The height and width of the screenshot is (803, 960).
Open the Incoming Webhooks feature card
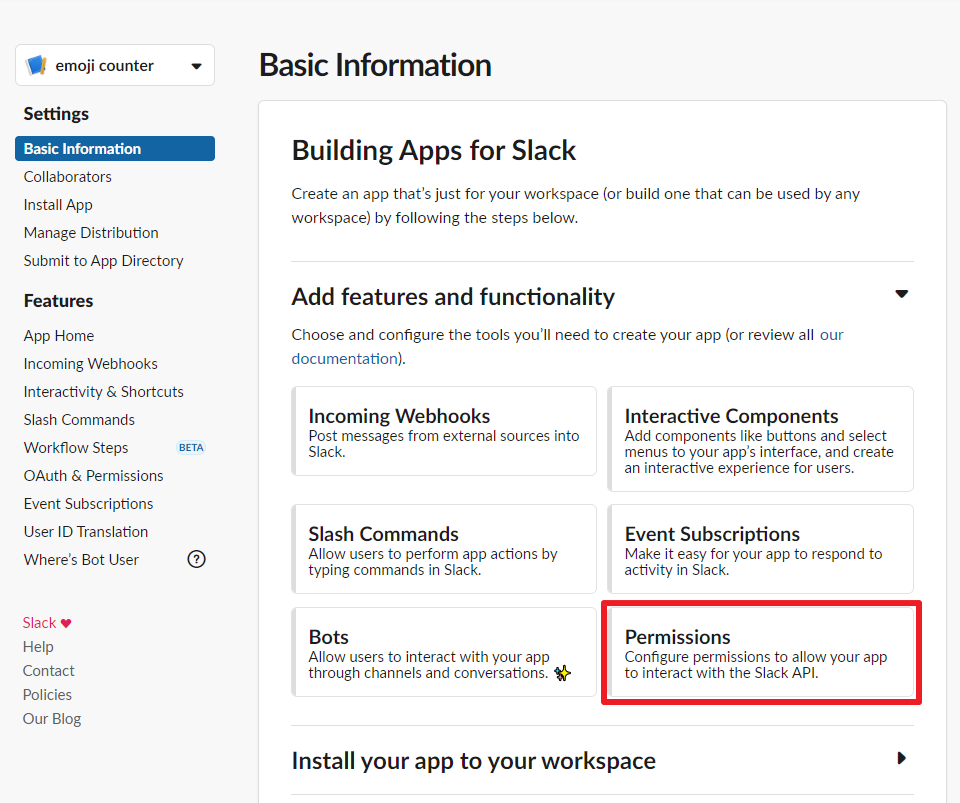[x=444, y=431]
